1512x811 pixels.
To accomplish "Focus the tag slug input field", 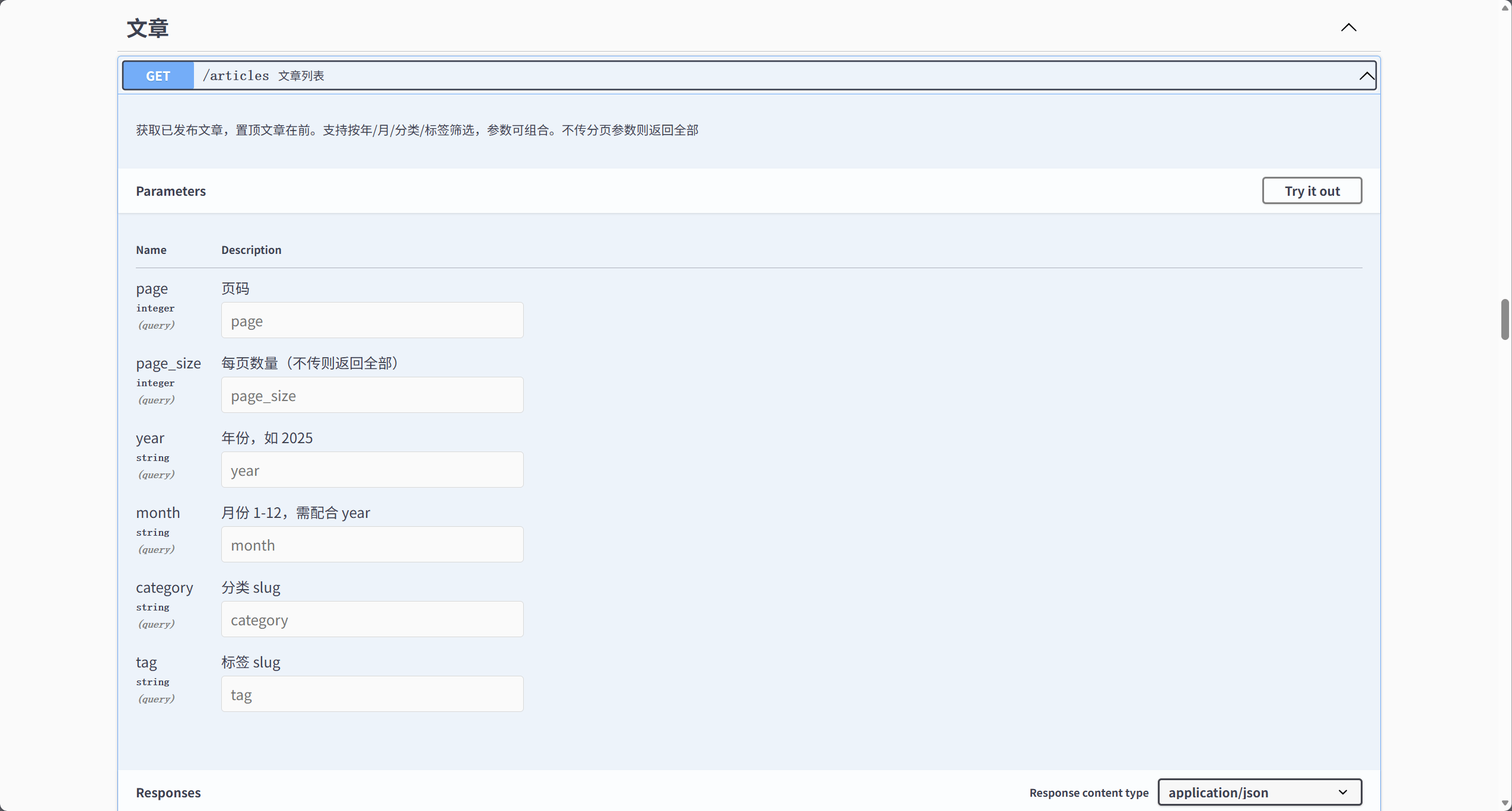I will (372, 694).
